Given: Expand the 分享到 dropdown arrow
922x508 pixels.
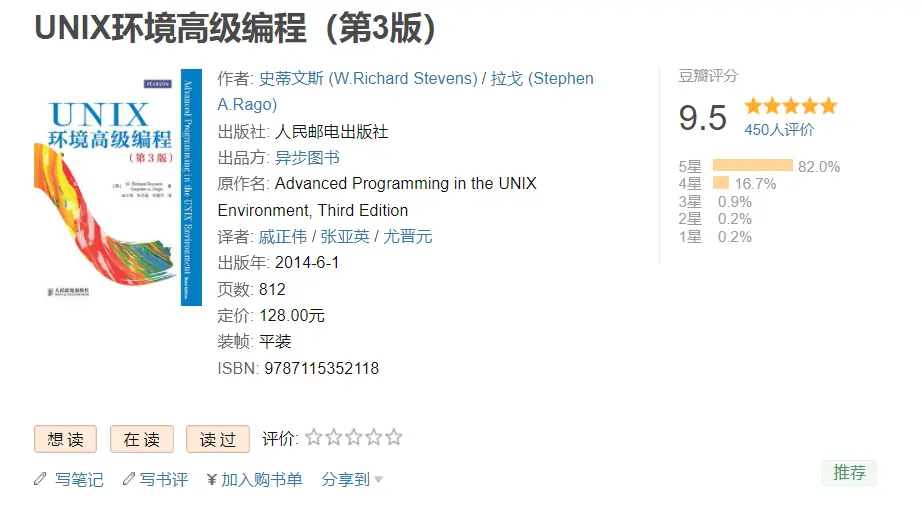Looking at the screenshot, I should point(379,480).
